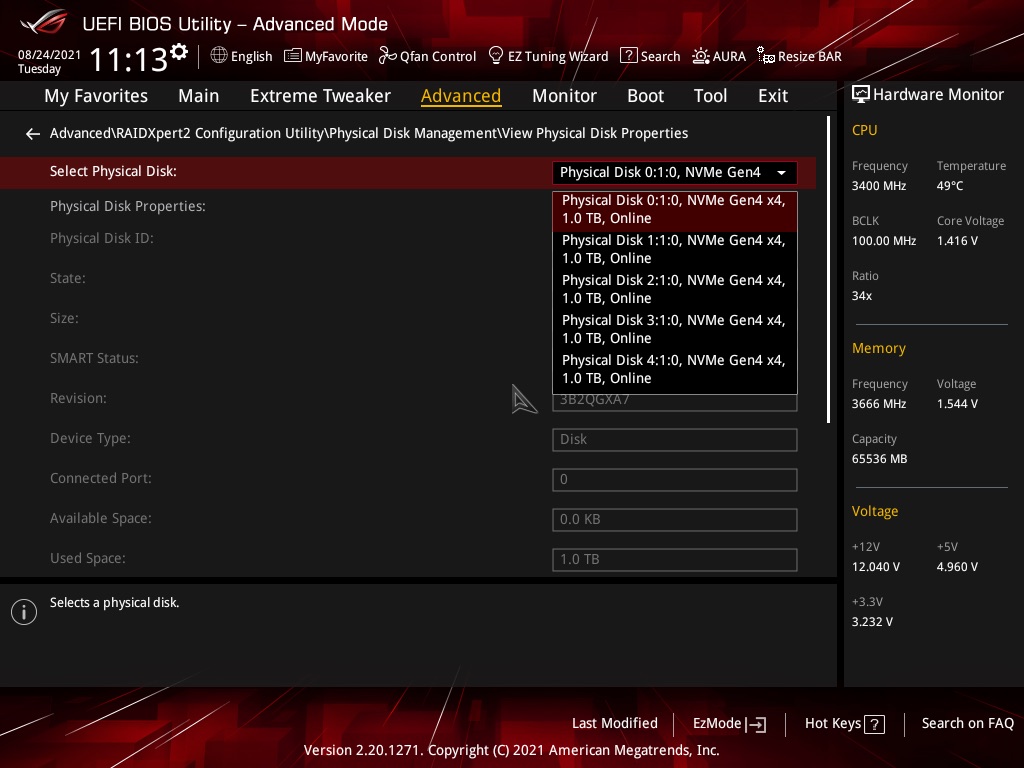Click the CPU frequency value 3400 MHz
Viewport: 1024px width, 768px height.
point(878,186)
